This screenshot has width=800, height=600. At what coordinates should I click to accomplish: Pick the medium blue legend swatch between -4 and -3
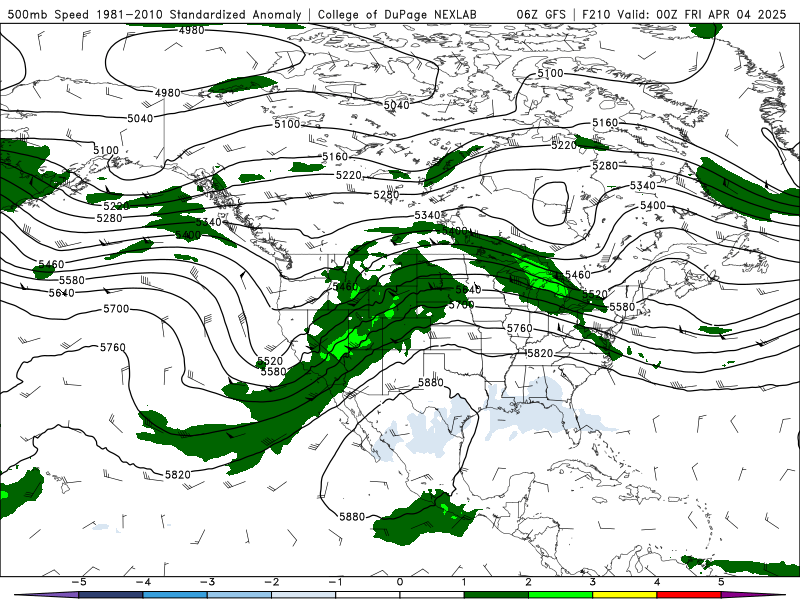point(175,595)
